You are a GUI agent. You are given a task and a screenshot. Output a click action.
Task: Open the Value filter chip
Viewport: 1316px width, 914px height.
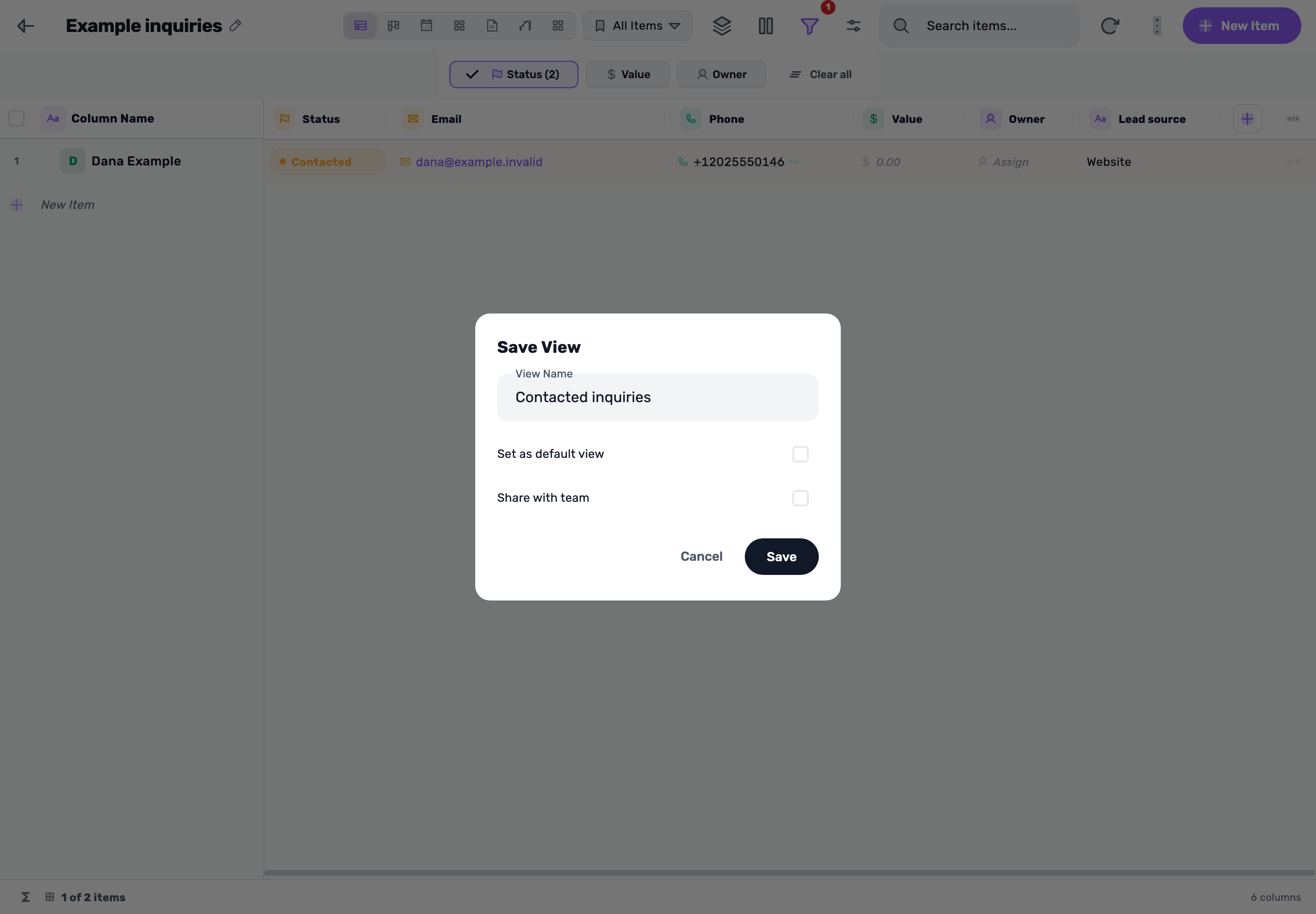click(628, 74)
